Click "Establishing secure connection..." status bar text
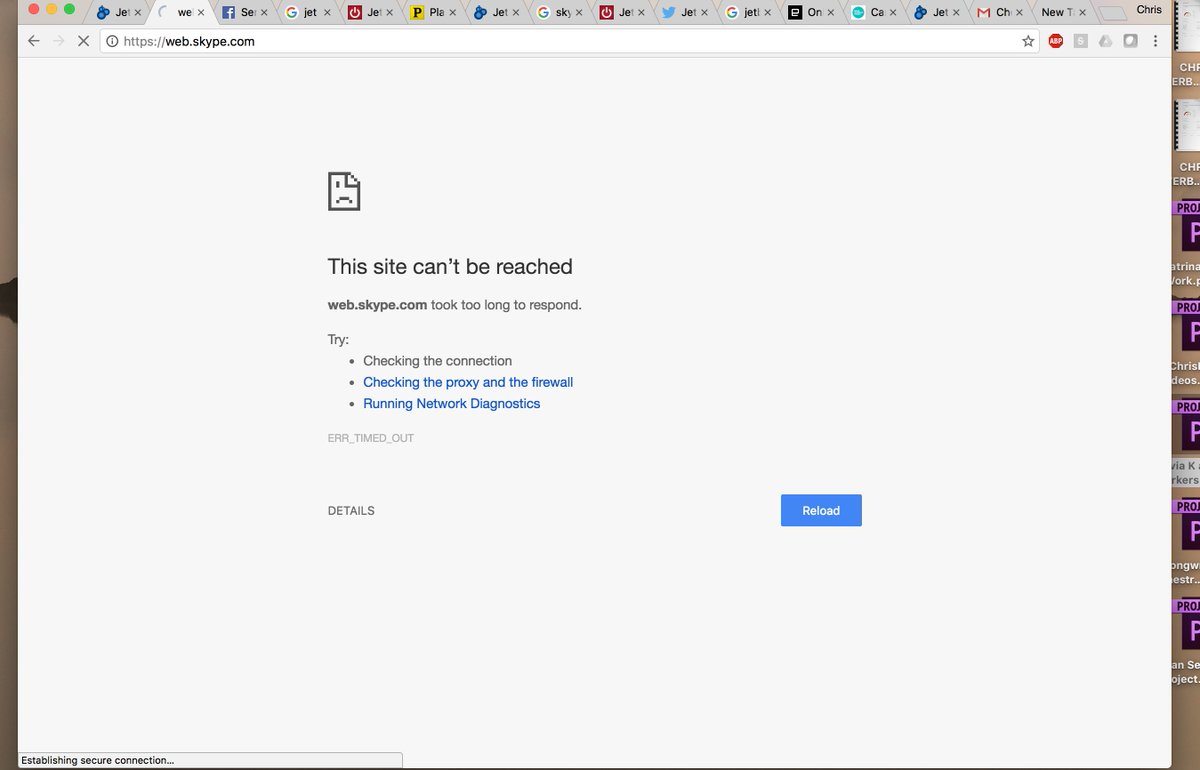The width and height of the screenshot is (1200, 770). tap(97, 761)
